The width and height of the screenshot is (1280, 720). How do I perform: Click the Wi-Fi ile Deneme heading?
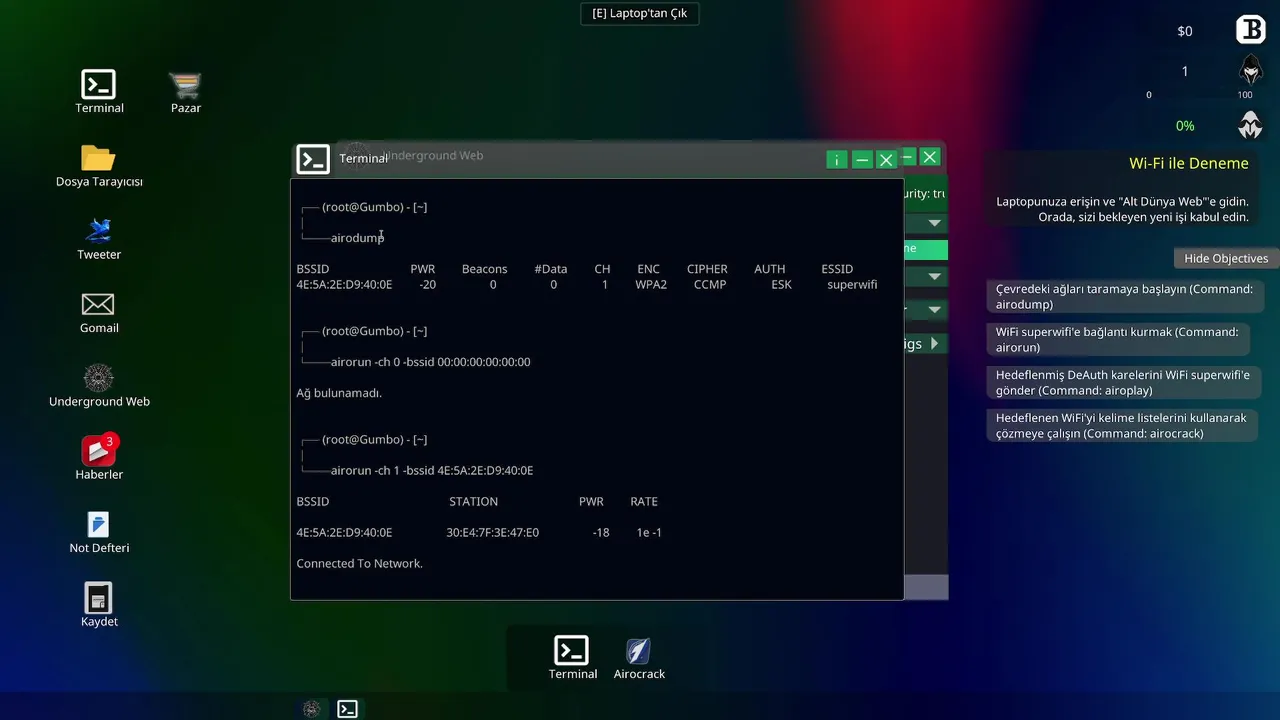click(x=1189, y=163)
